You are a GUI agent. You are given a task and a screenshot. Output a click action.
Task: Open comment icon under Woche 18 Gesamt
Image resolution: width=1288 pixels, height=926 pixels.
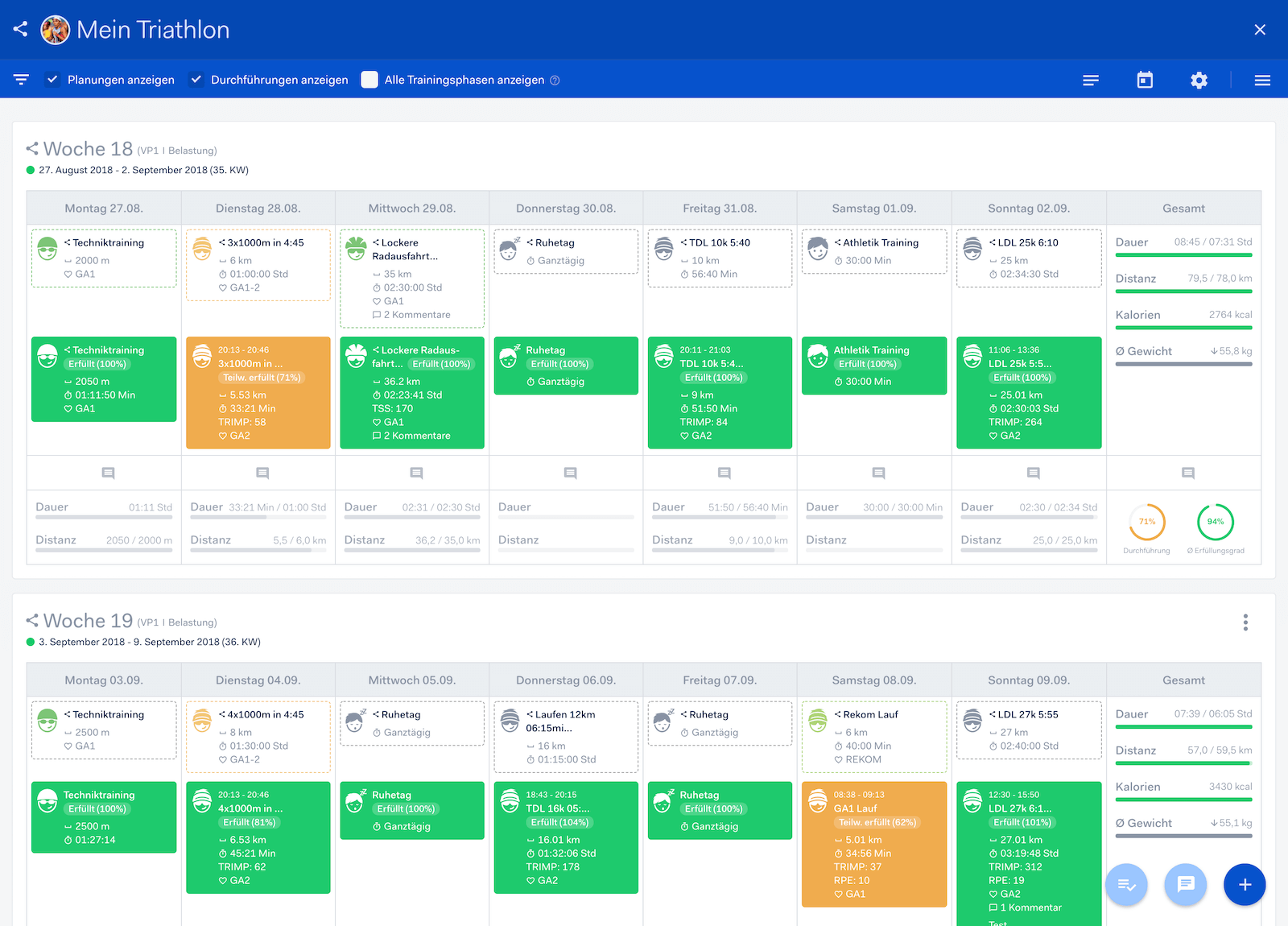pyautogui.click(x=1187, y=473)
